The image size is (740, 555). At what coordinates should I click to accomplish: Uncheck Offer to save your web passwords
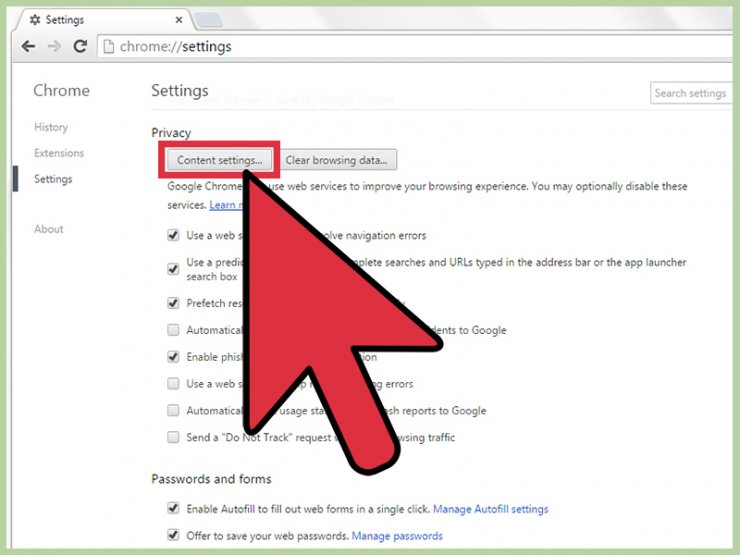coord(173,536)
